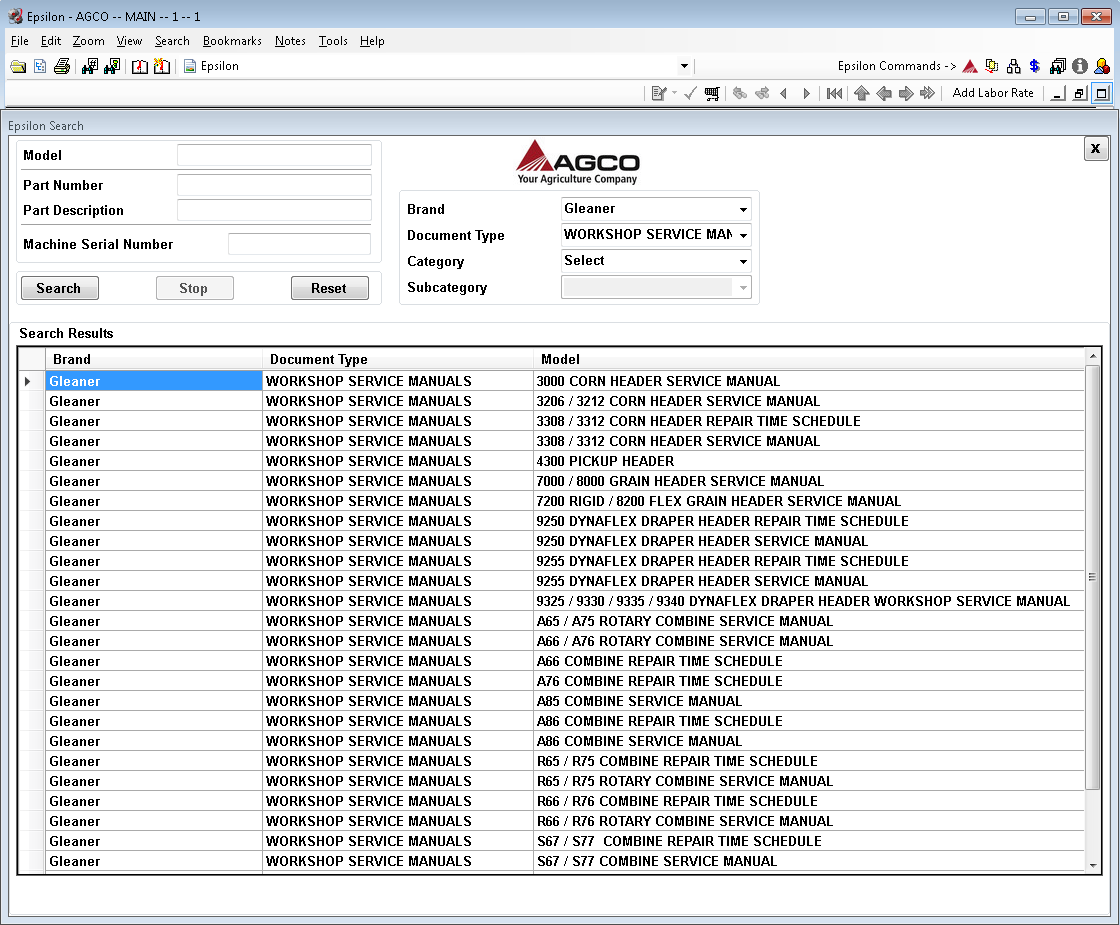Click into the Part Number input field
This screenshot has height=925, width=1120.
pyautogui.click(x=274, y=186)
